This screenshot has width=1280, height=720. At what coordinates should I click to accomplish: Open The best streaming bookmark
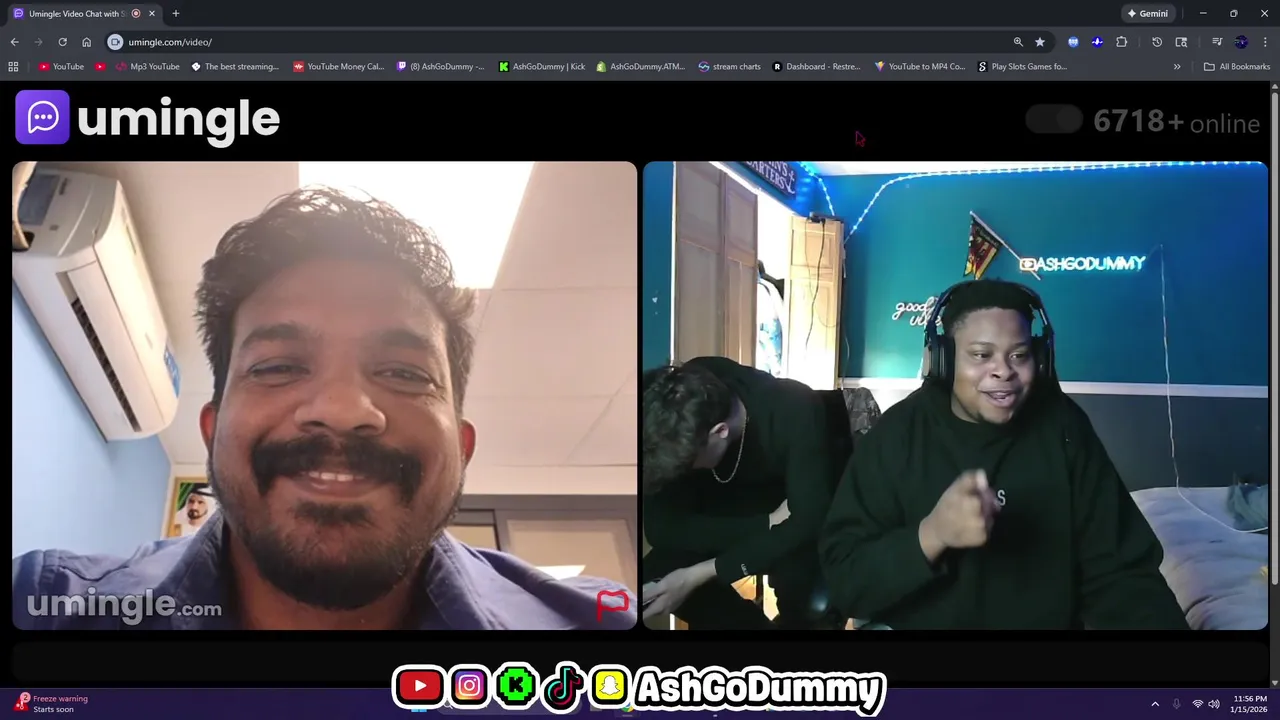235,66
